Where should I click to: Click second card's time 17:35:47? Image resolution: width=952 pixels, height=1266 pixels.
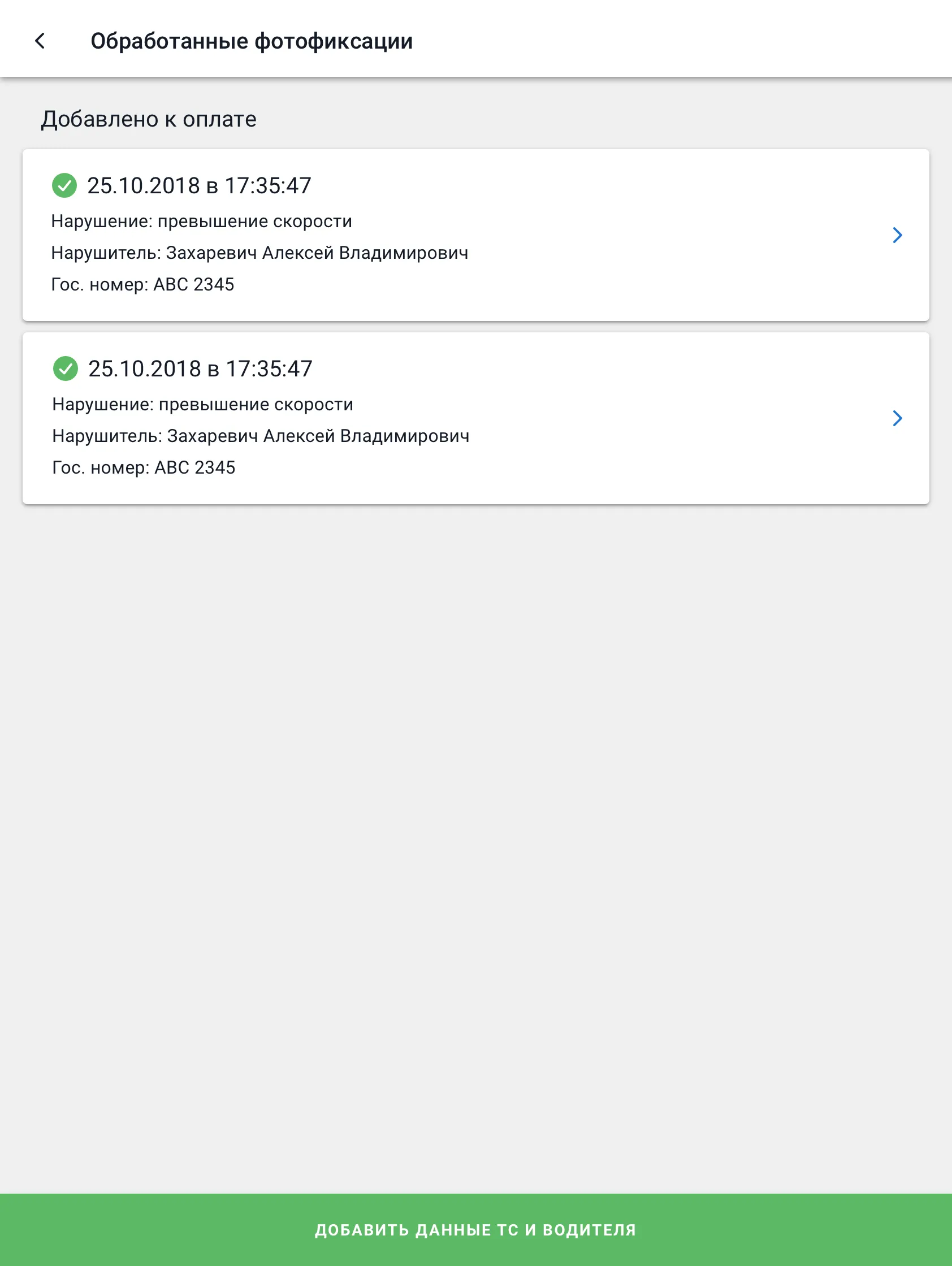point(269,369)
